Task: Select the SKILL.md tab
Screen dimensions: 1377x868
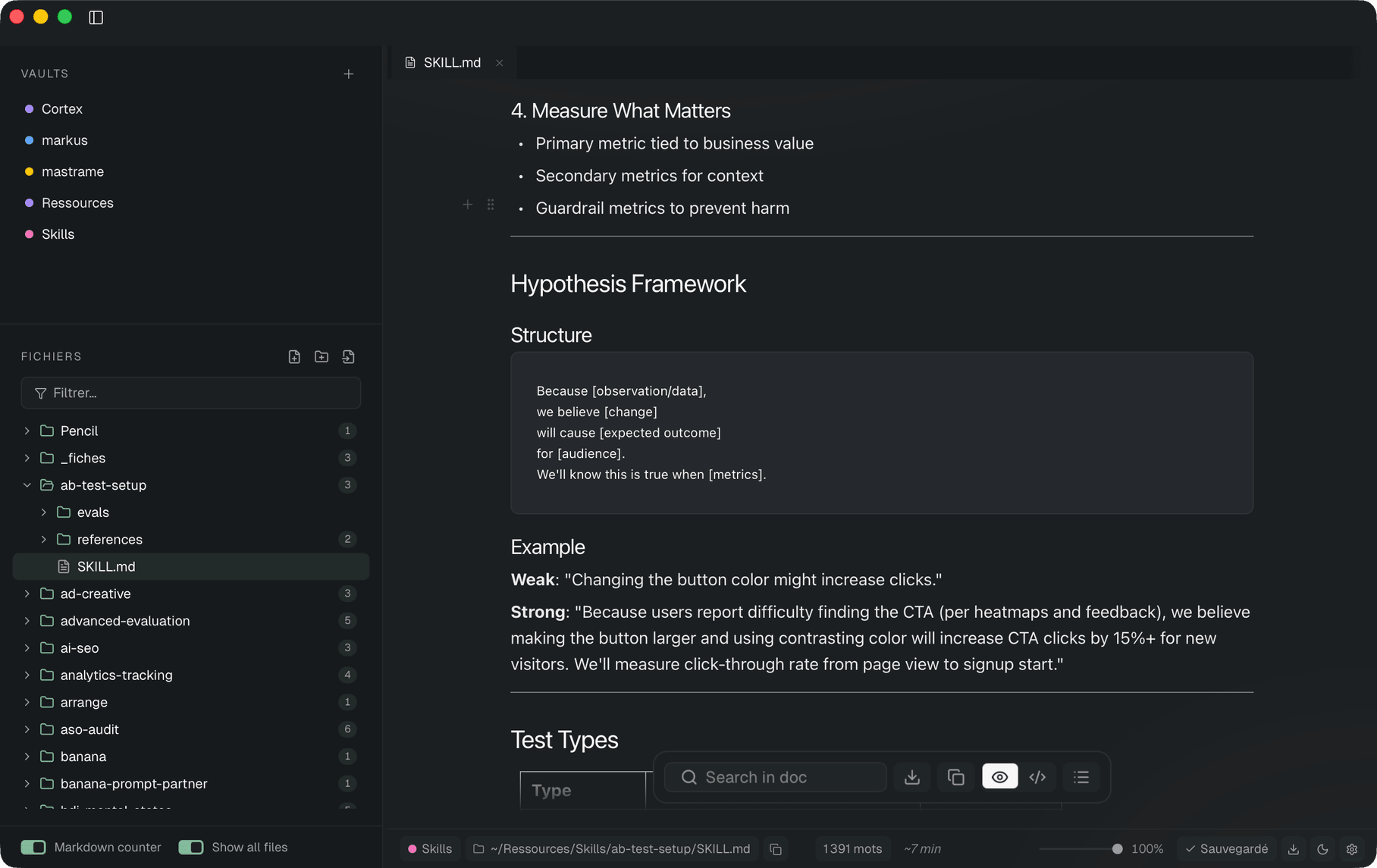Action: (452, 63)
